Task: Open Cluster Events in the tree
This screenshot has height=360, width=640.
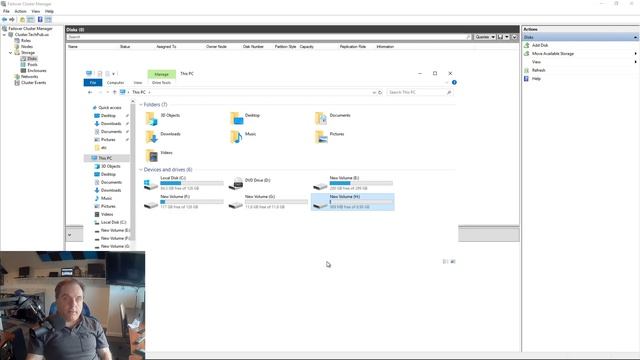Action: [x=33, y=82]
